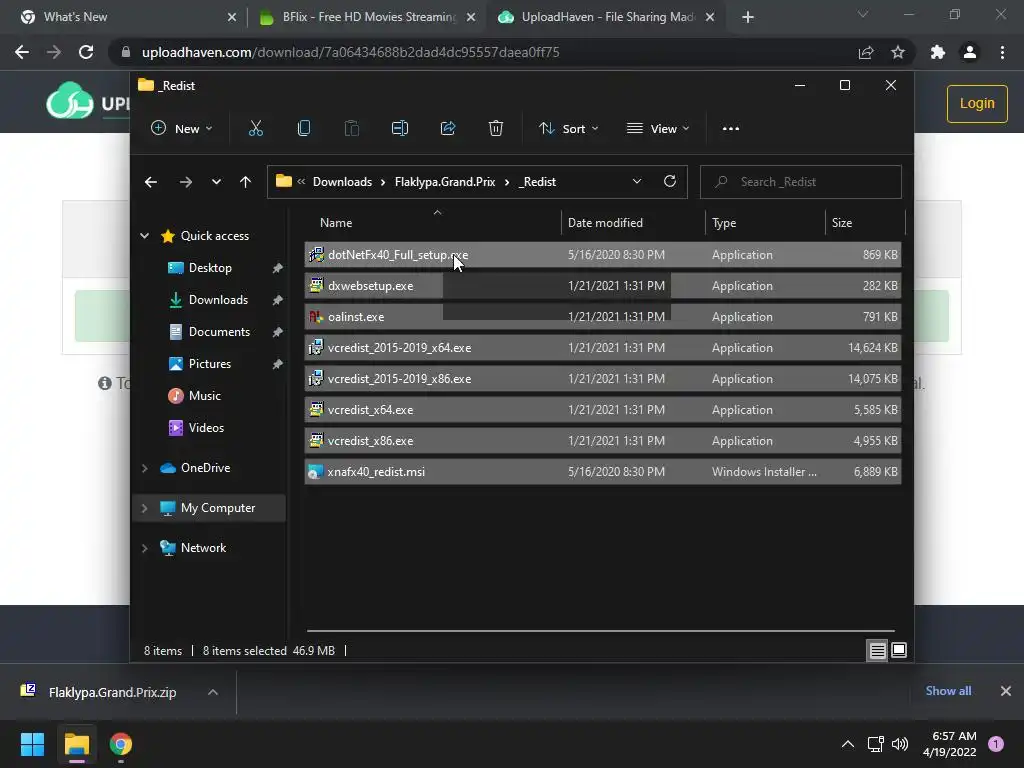Click Downloads in breadcrumb path
Screen dimensions: 1024x768
(x=342, y=182)
